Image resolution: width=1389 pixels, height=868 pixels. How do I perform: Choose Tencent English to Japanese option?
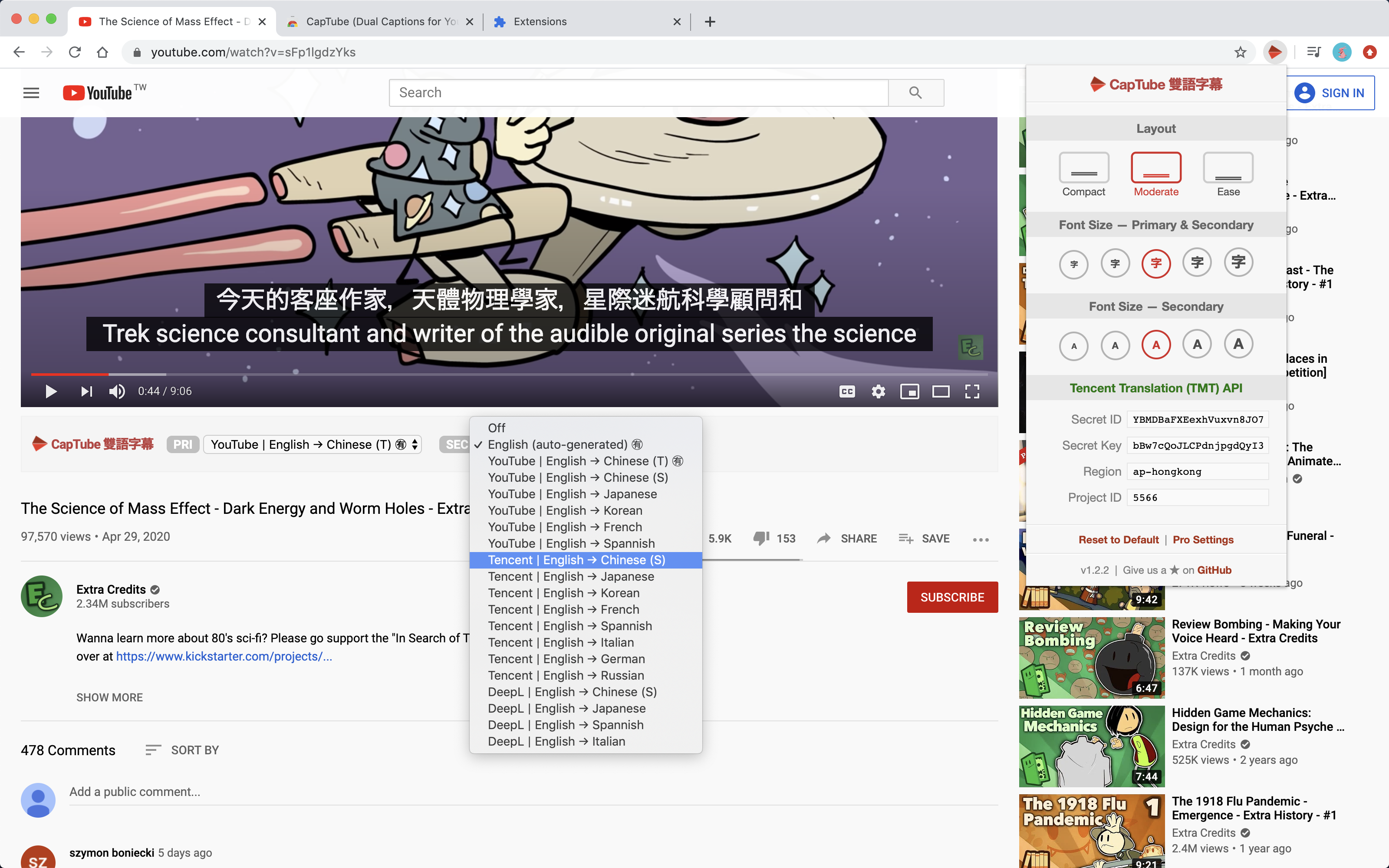[x=570, y=576]
